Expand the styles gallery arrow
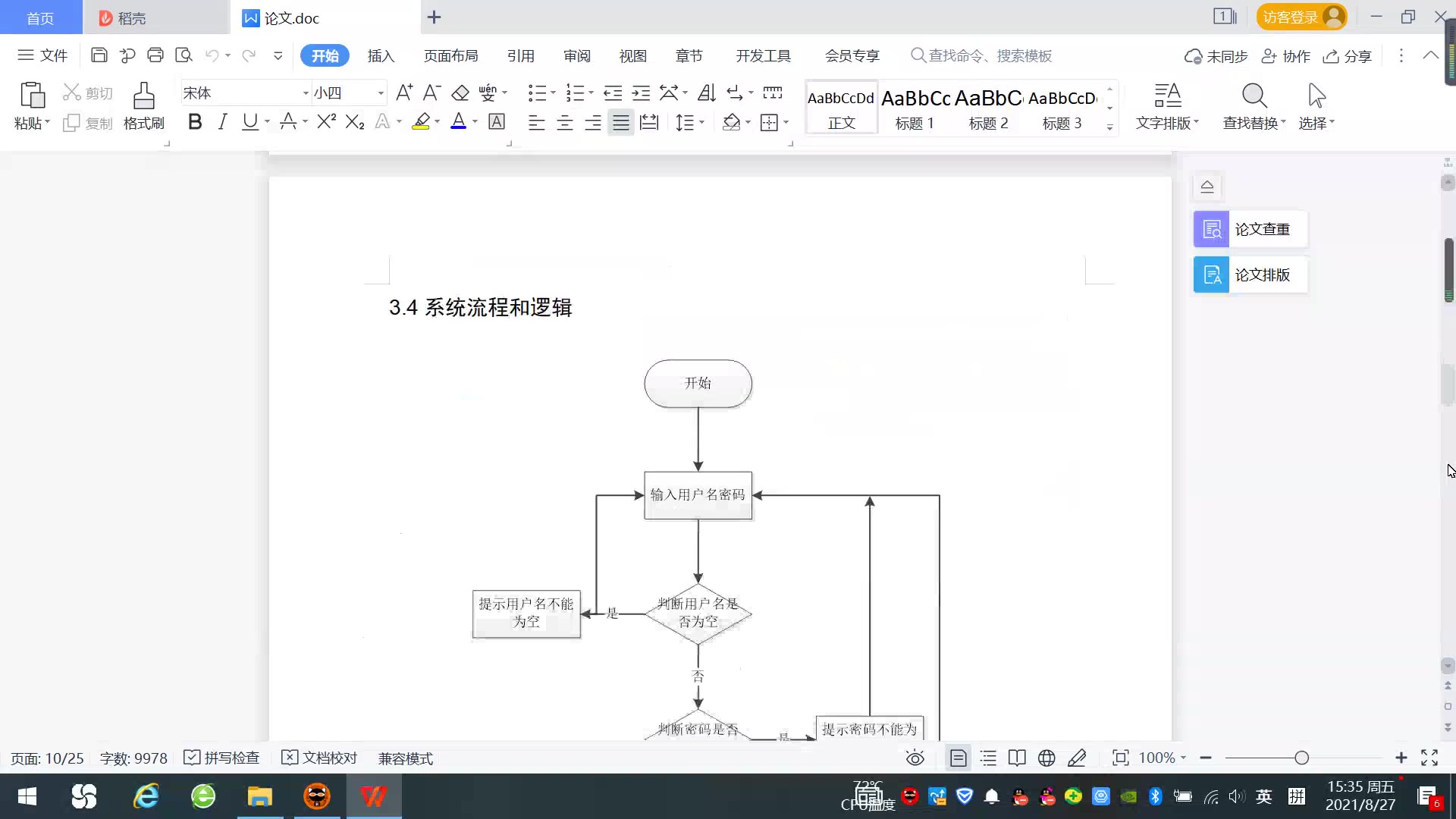The image size is (1456, 819). point(1109,127)
